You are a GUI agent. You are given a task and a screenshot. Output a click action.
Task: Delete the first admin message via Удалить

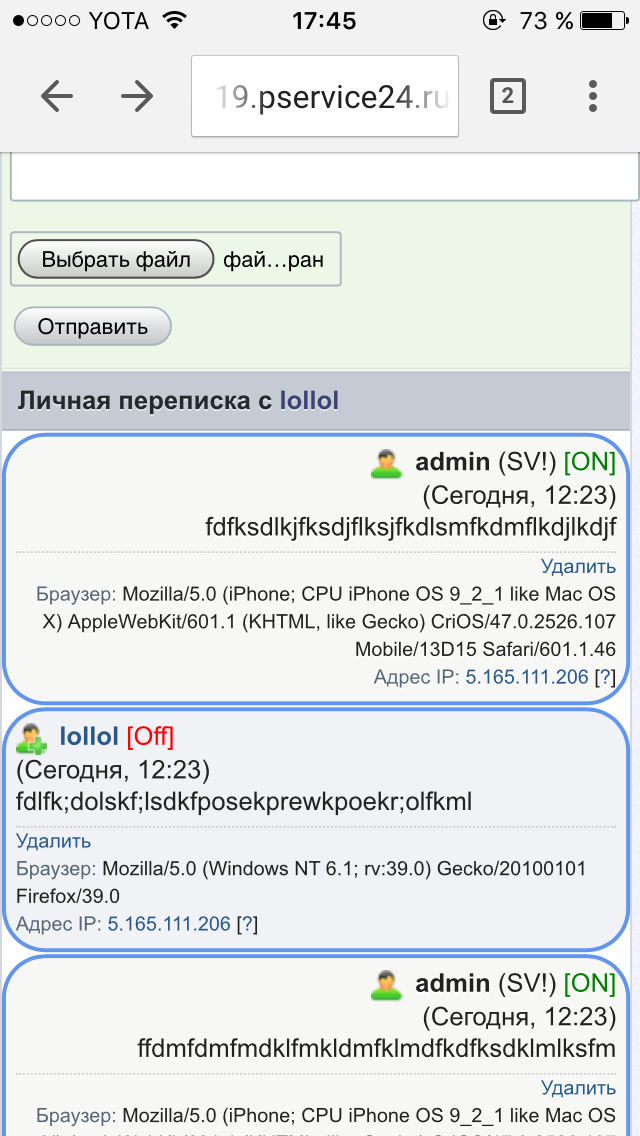[578, 567]
